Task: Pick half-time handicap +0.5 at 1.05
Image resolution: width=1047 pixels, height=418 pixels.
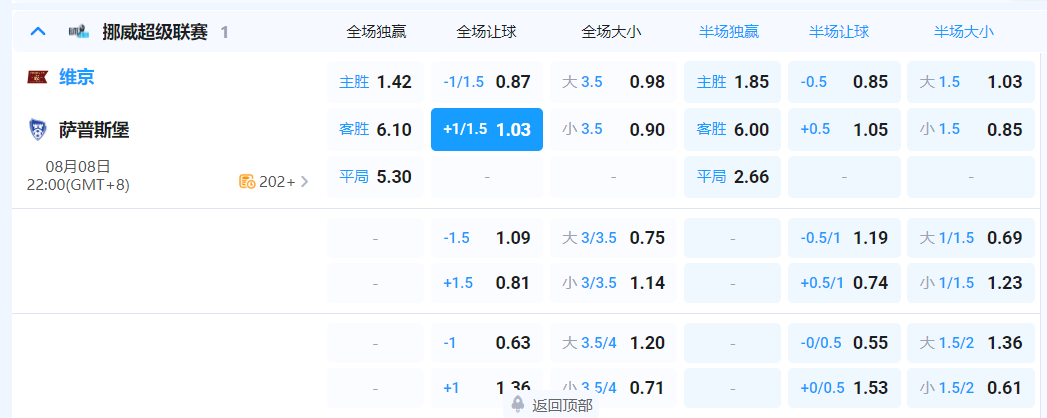Action: [x=844, y=130]
